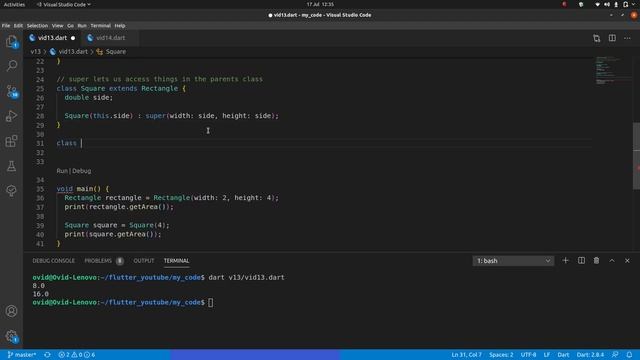The width and height of the screenshot is (640, 360).
Task: Open the Run and Debug view
Action: 11,116
